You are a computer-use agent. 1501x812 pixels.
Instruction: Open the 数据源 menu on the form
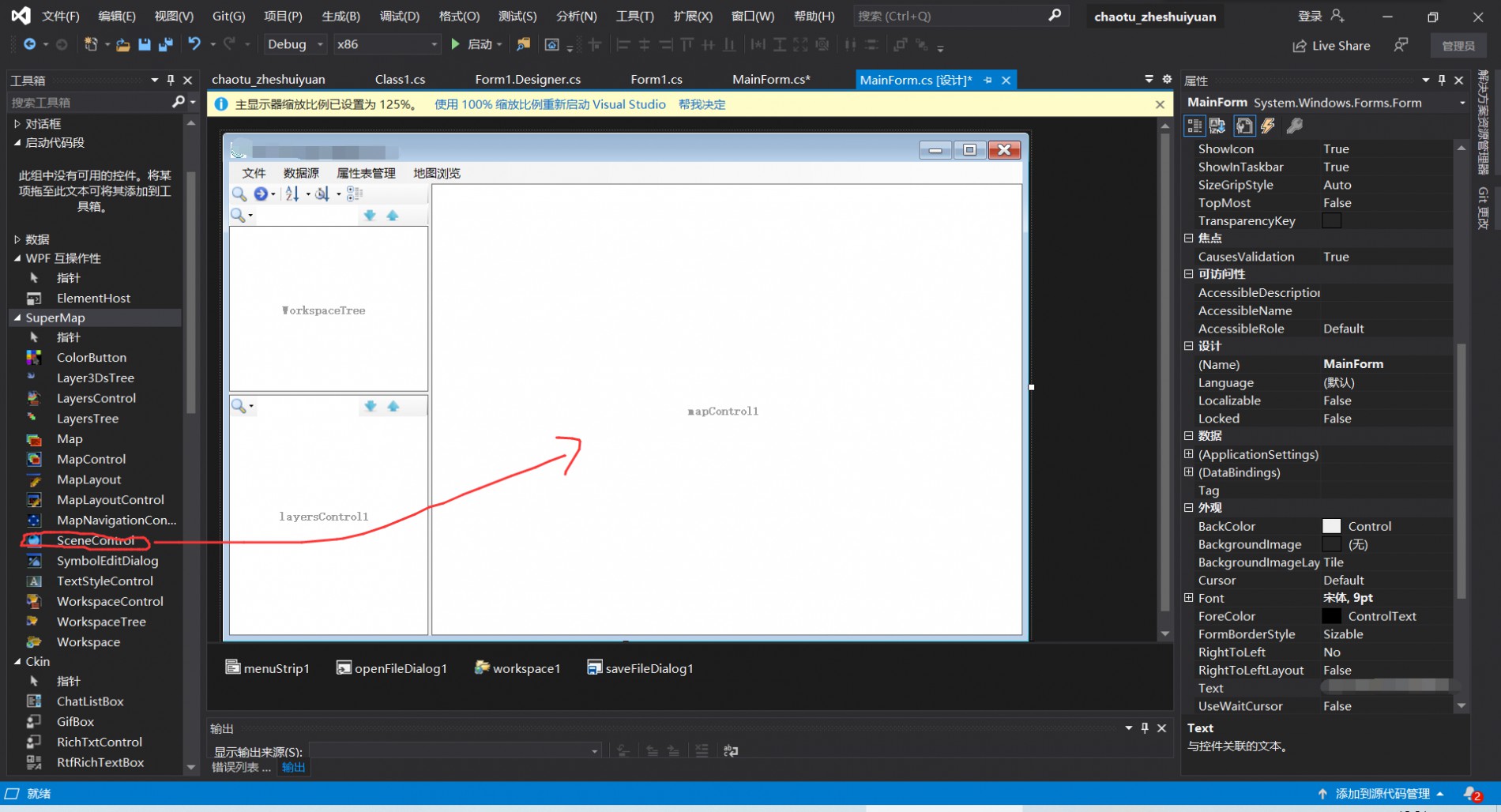(x=301, y=173)
